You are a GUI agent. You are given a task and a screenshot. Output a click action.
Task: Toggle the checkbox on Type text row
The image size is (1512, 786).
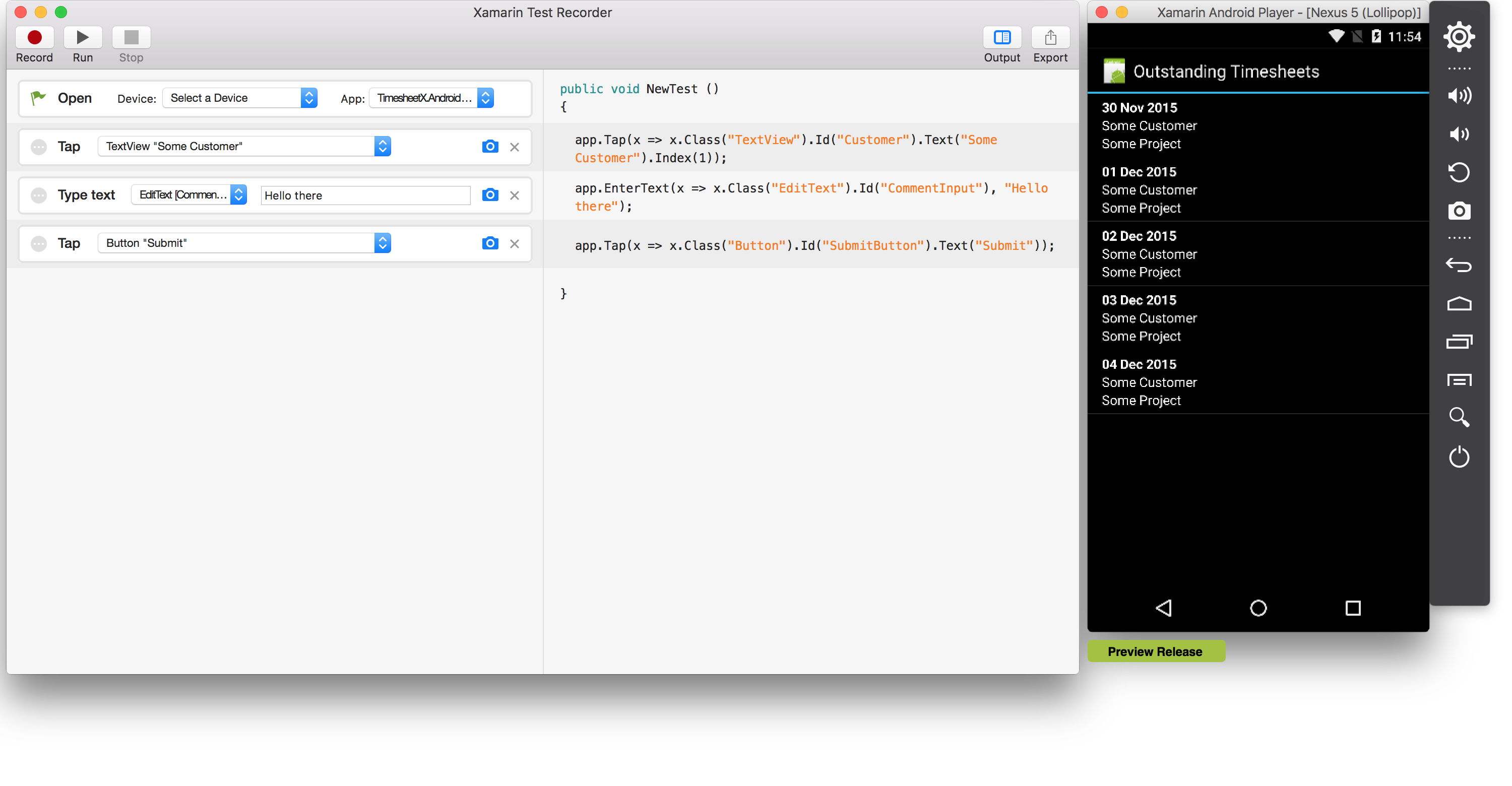click(38, 195)
